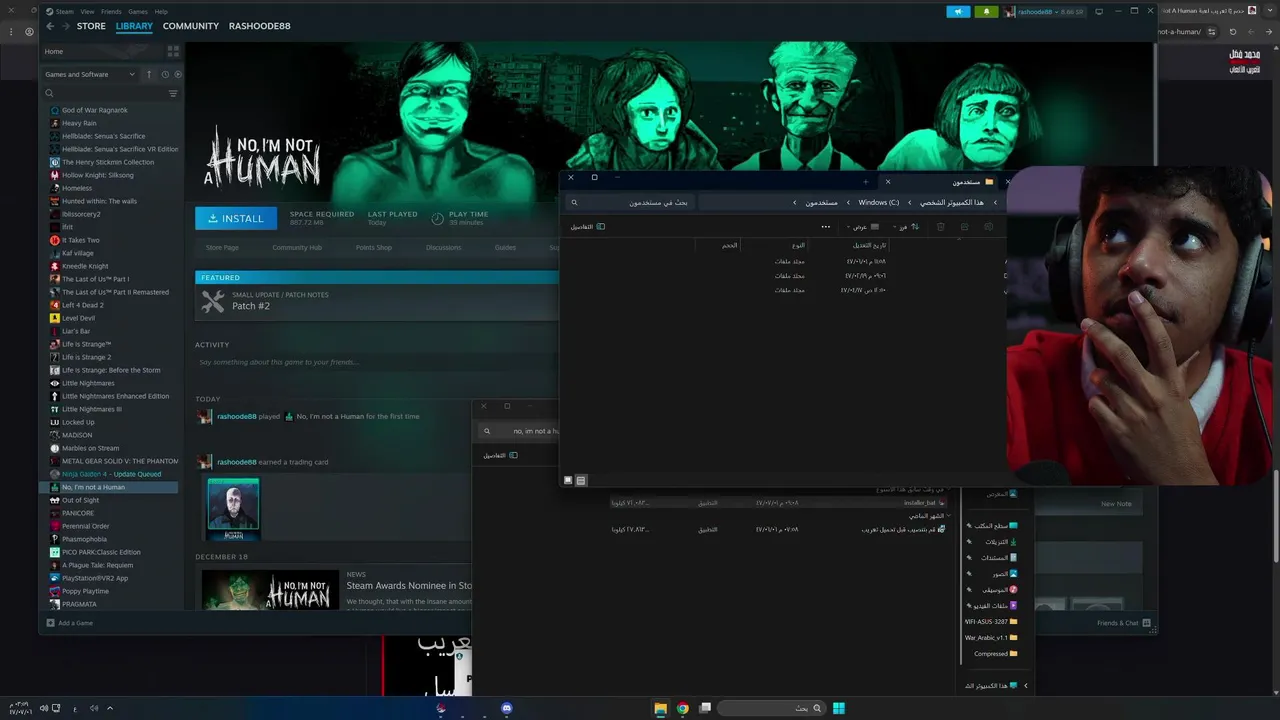Open the library advanced filters icon
Viewport: 1280px width, 720px height.
[x=173, y=93]
